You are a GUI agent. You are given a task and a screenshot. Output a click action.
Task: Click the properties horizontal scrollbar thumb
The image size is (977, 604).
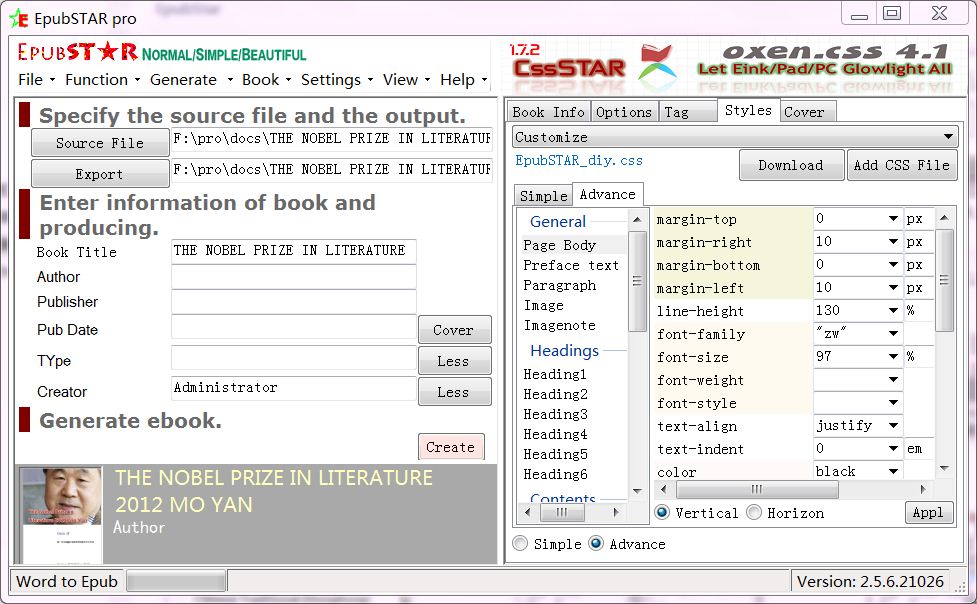coord(756,489)
